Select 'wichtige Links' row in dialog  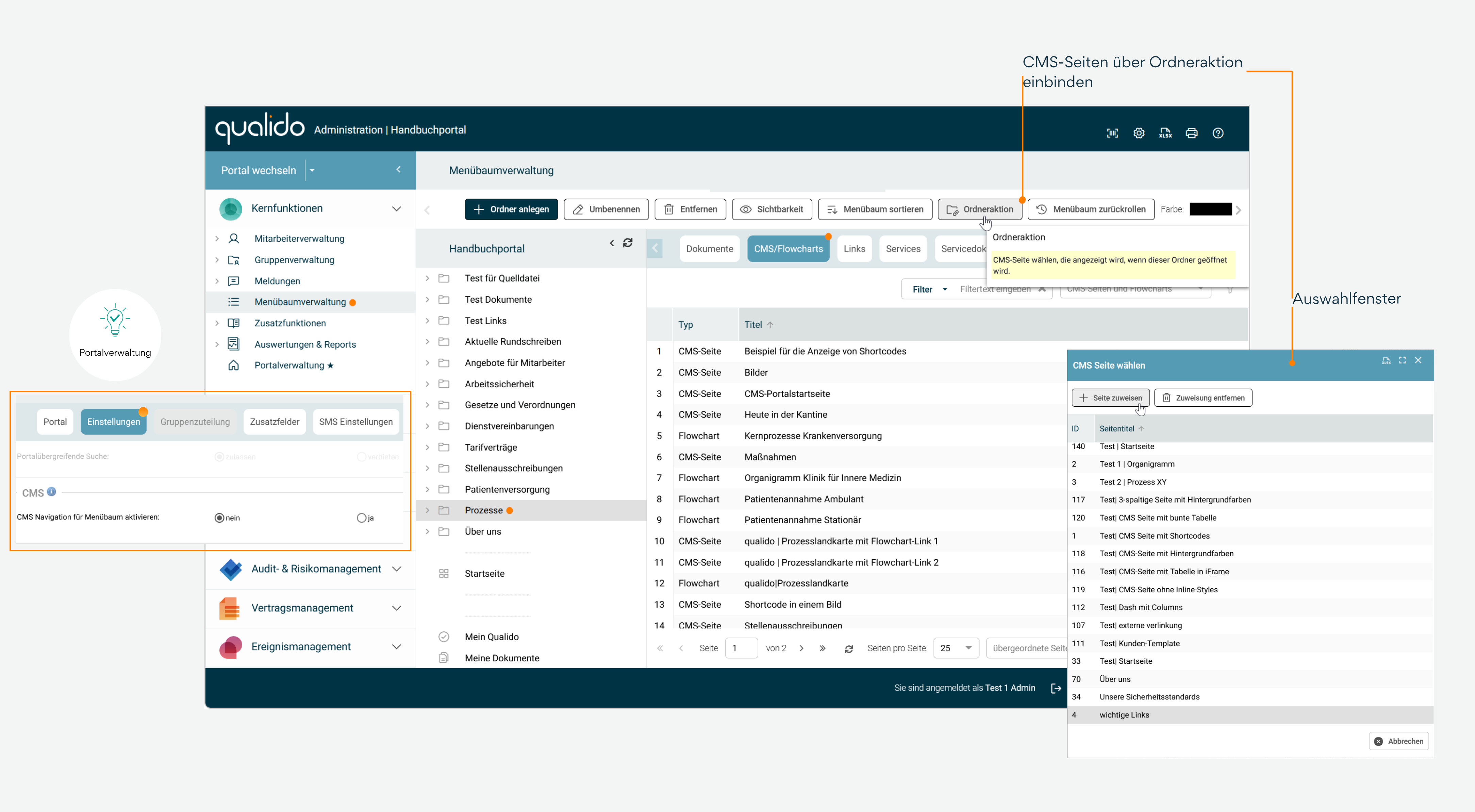click(x=1250, y=715)
